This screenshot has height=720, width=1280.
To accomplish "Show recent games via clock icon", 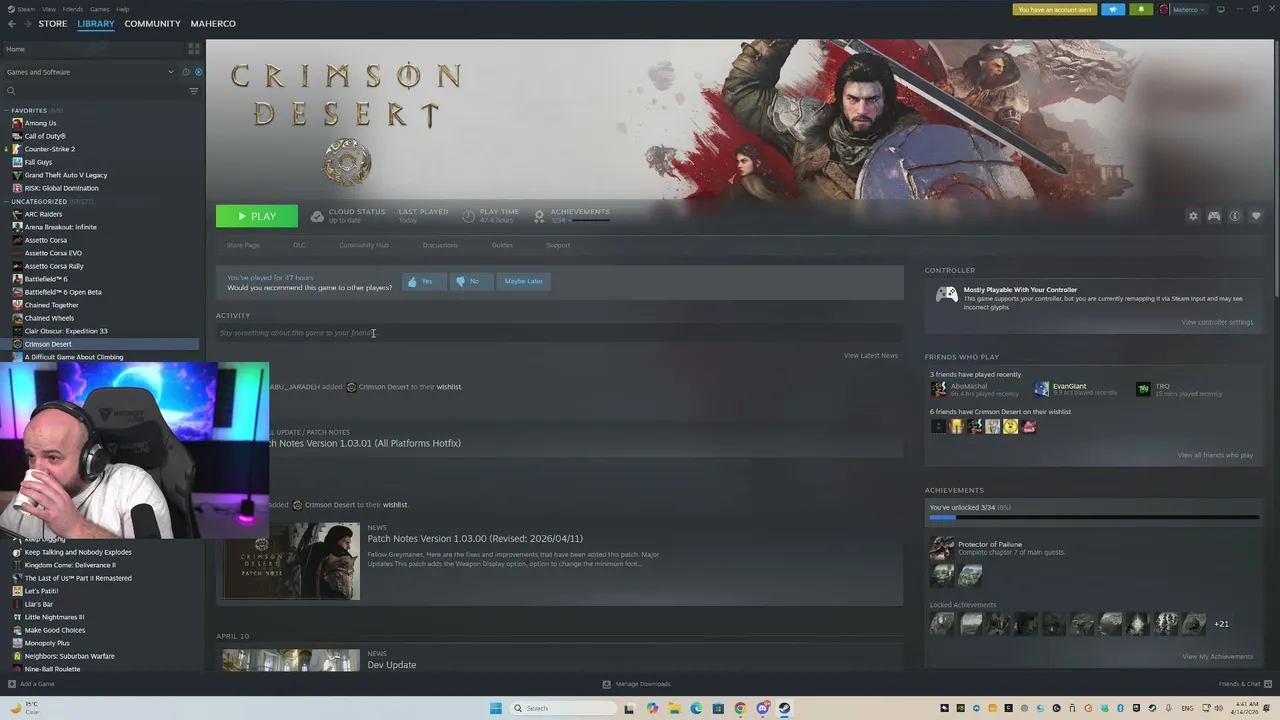I will tap(186, 72).
